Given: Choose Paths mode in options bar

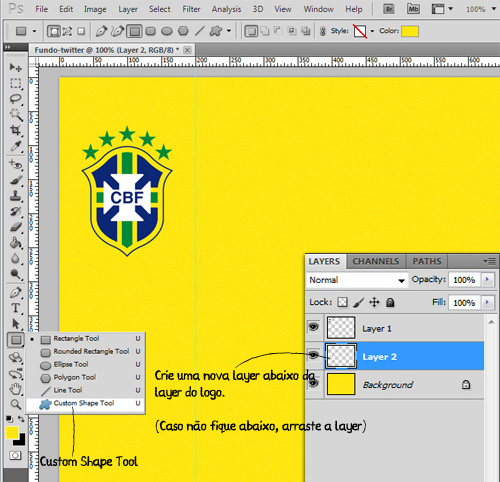Looking at the screenshot, I should (67, 31).
